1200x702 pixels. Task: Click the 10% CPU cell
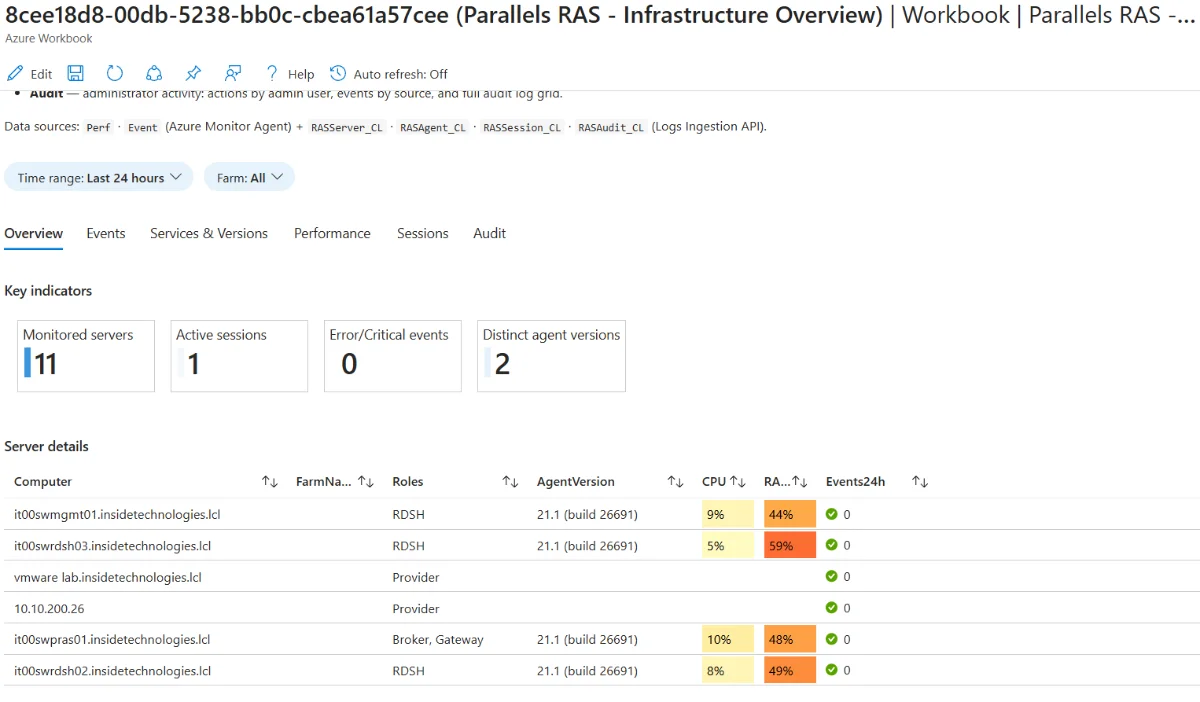(x=728, y=640)
